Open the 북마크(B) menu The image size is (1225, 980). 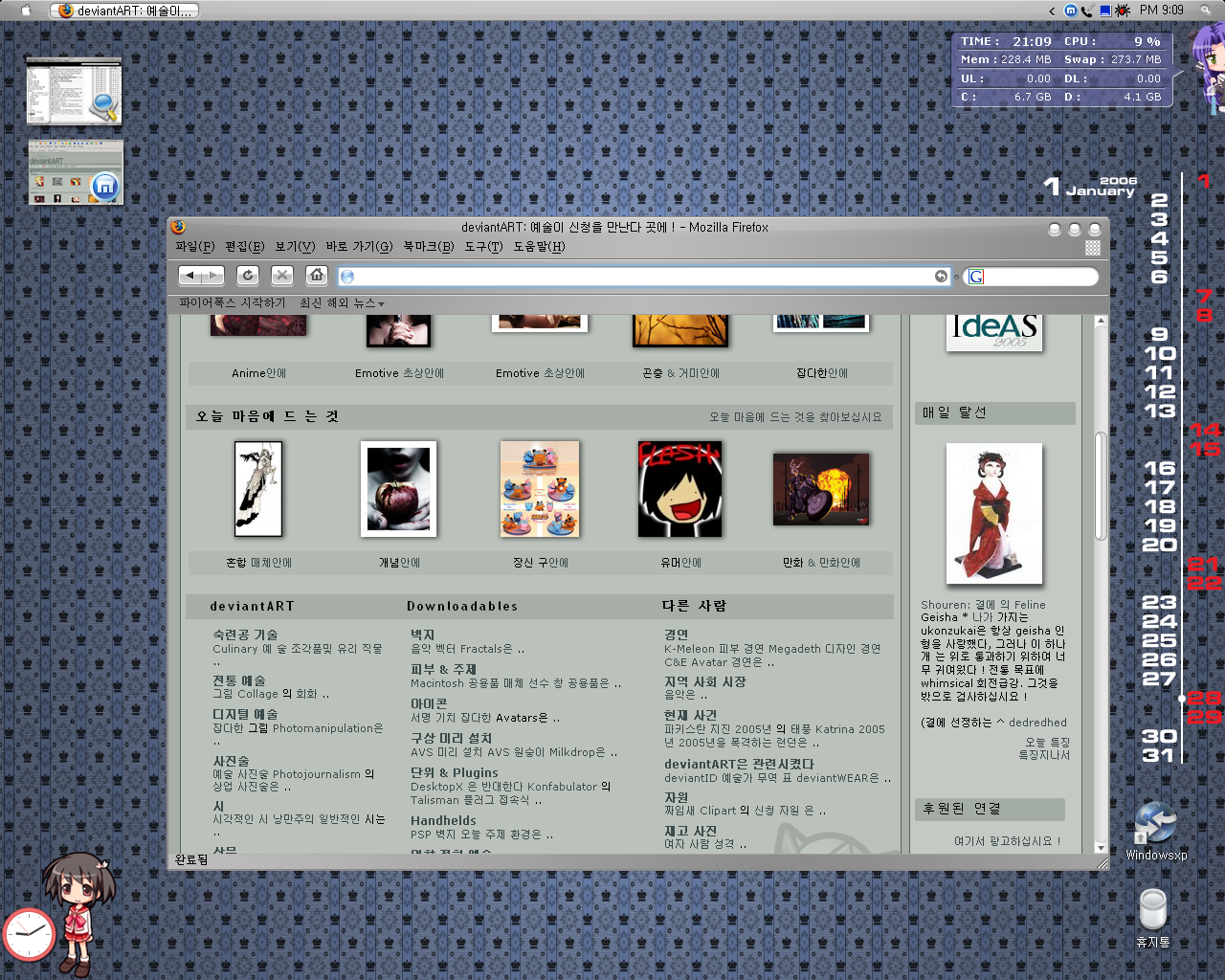429,247
